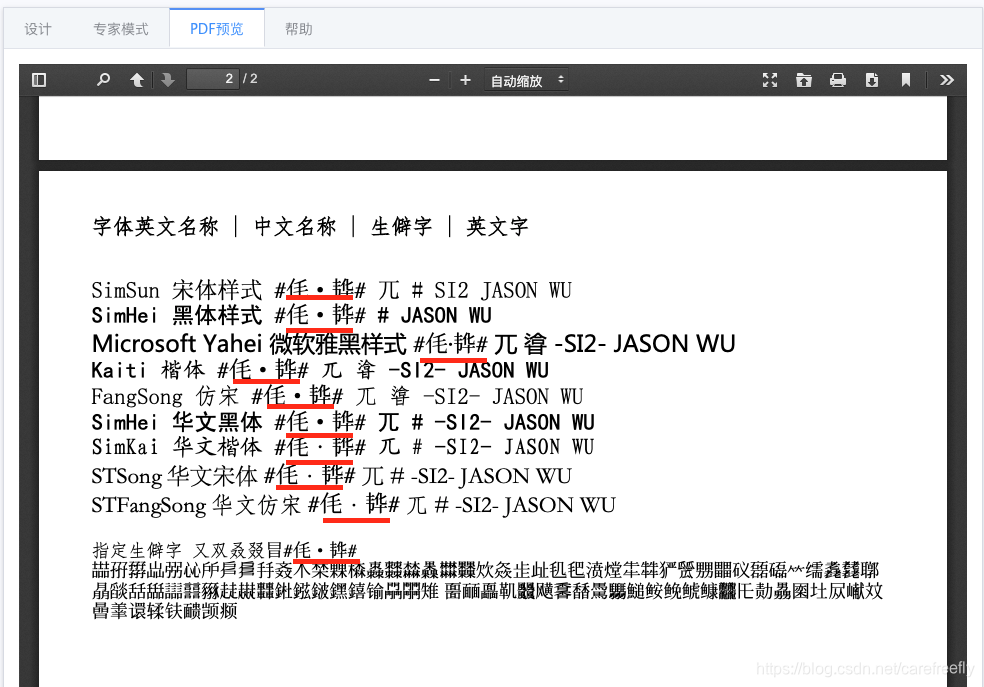Toggle the PDF viewer sidebar
Image resolution: width=984 pixels, height=687 pixels.
39,80
